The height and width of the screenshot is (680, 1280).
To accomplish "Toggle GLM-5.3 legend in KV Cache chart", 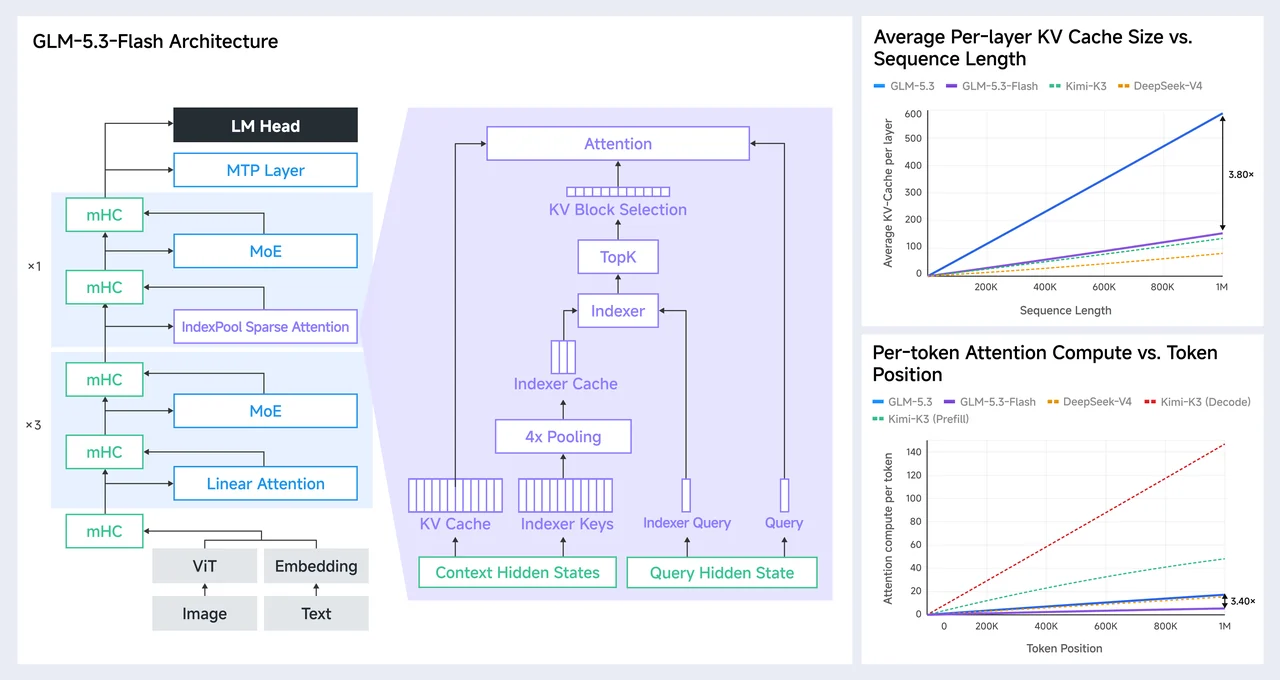I will (904, 86).
